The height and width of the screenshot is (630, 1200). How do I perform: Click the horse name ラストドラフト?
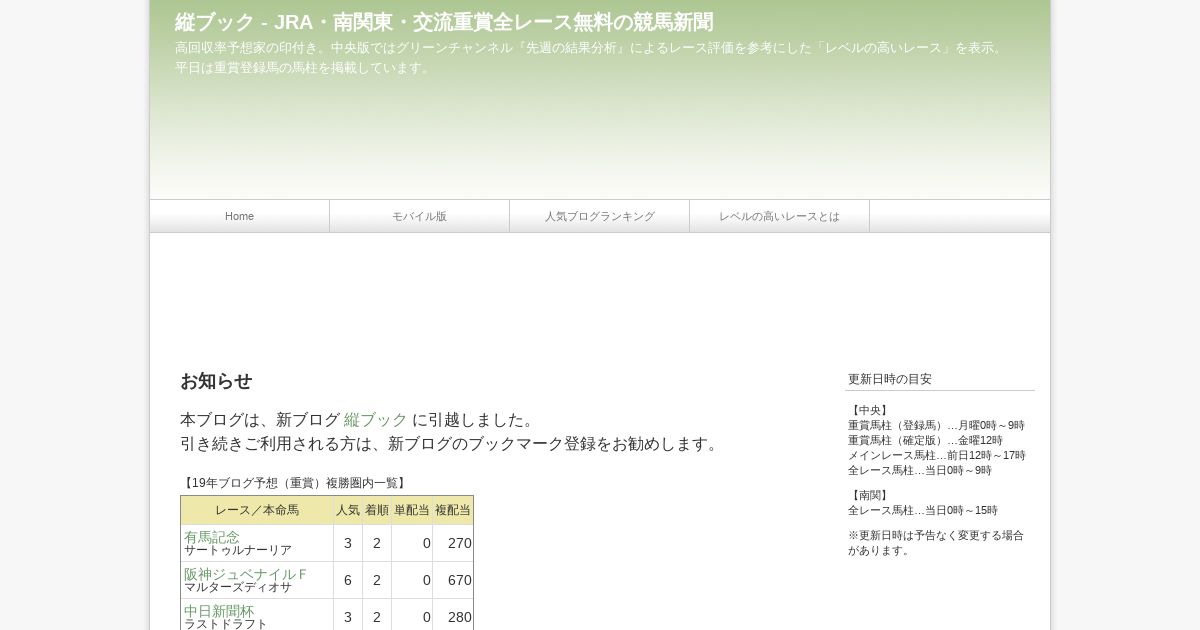[226, 624]
